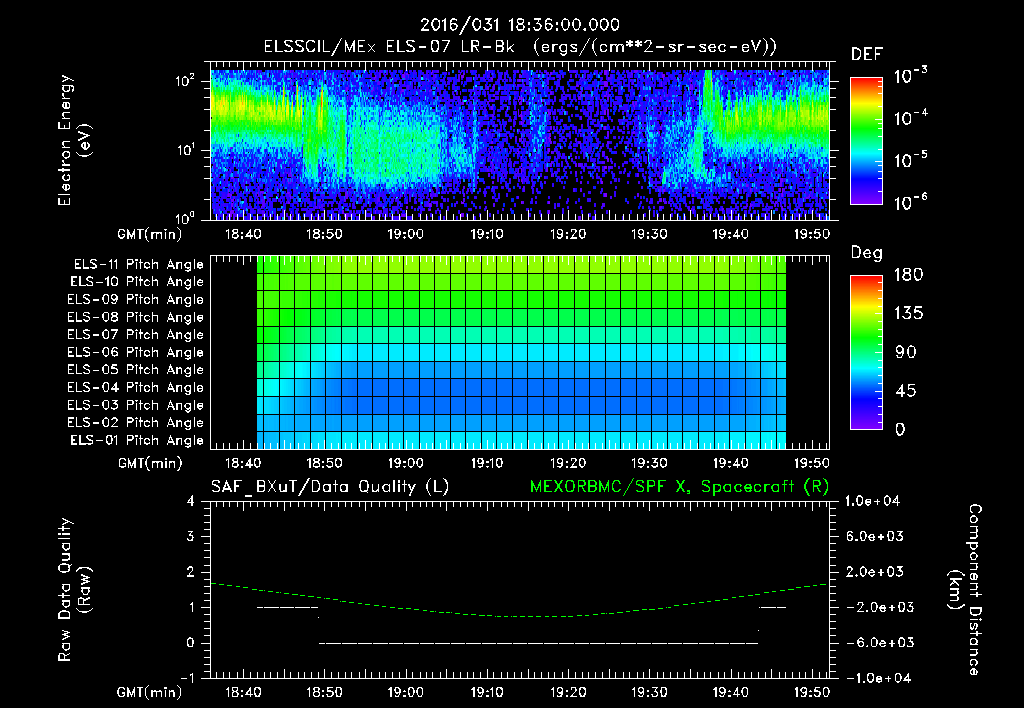1024x708 pixels.
Task: Click 19:10 tick label under bottom panel
Action: click(x=487, y=692)
